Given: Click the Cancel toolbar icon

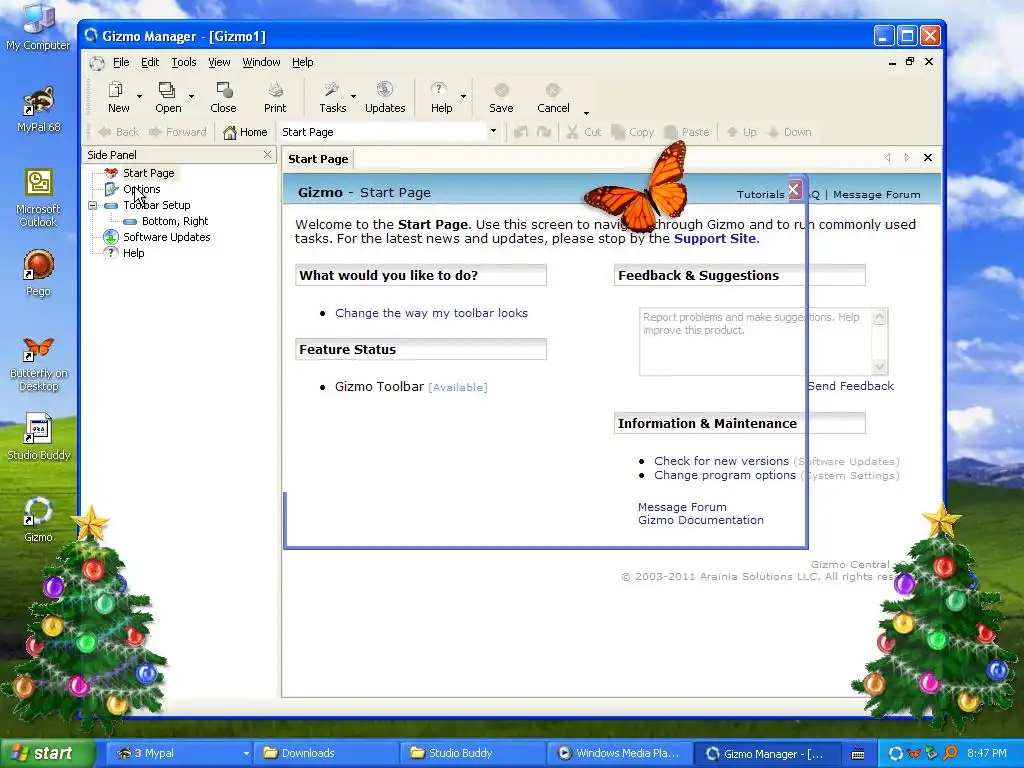Looking at the screenshot, I should [553, 97].
